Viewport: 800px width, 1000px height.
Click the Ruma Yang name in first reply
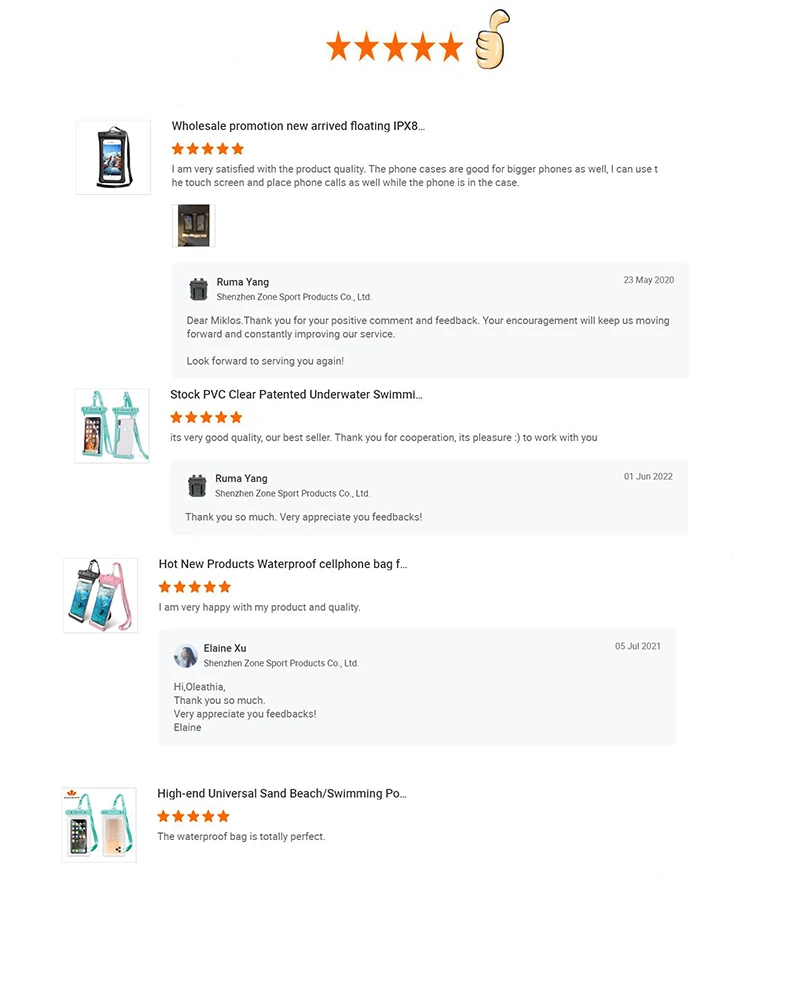(x=243, y=282)
